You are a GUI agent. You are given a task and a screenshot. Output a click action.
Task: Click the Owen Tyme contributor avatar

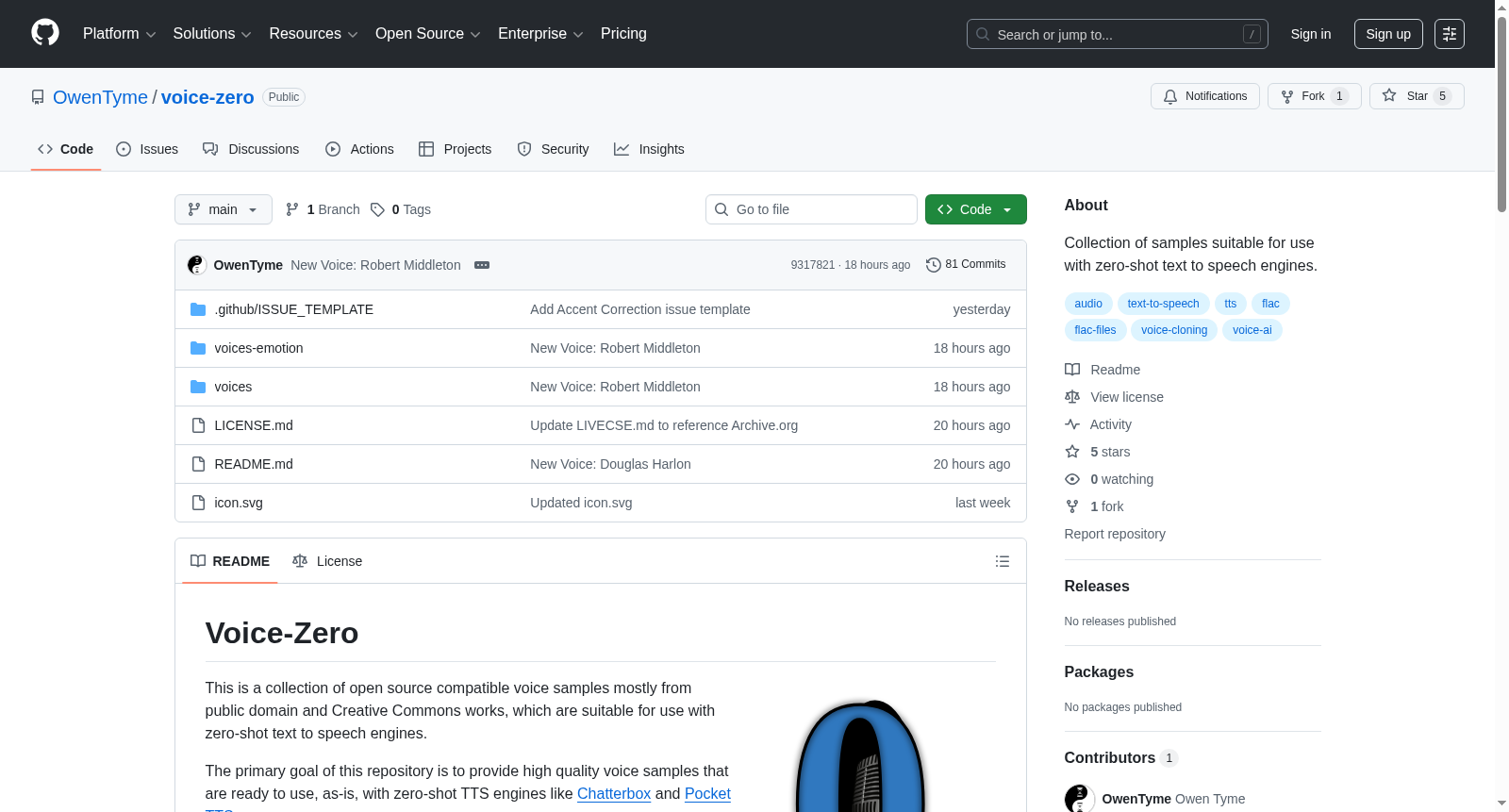point(1080,799)
